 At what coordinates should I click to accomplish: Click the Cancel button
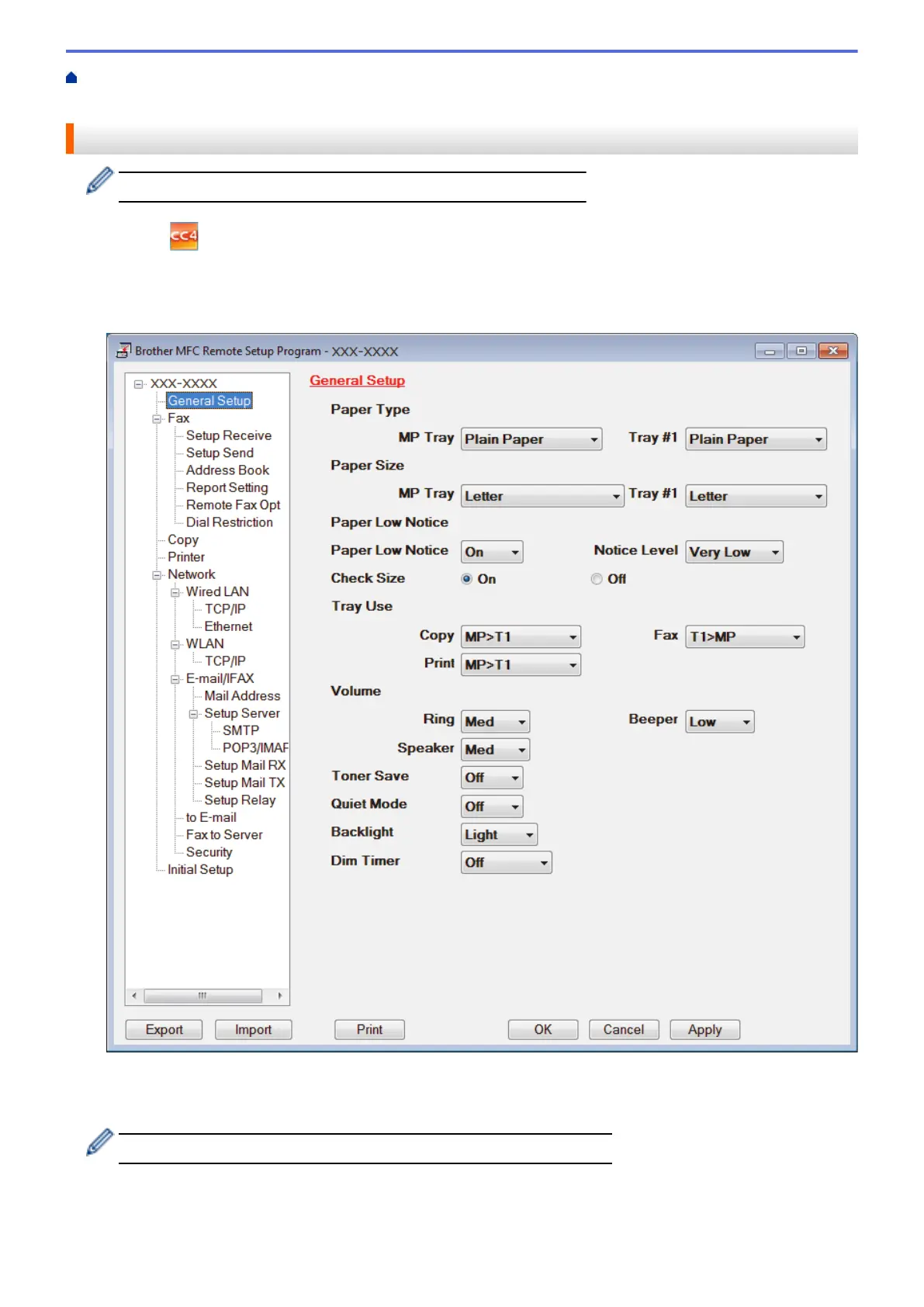pyautogui.click(x=624, y=1030)
